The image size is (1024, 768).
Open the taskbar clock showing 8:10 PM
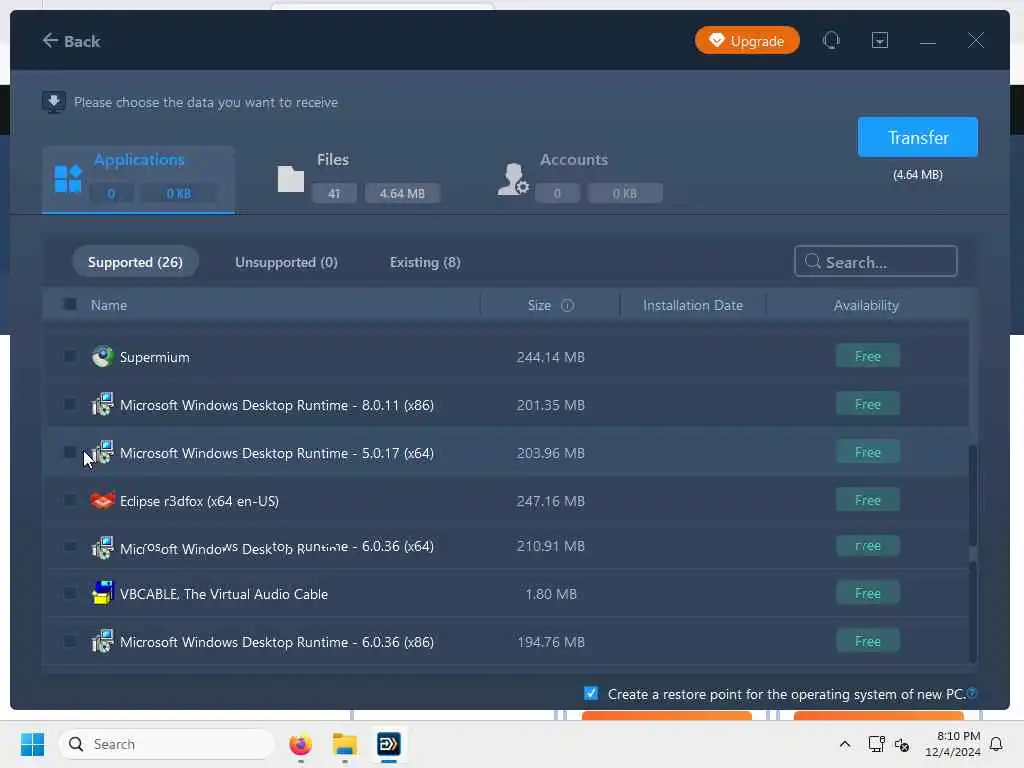[x=952, y=744]
